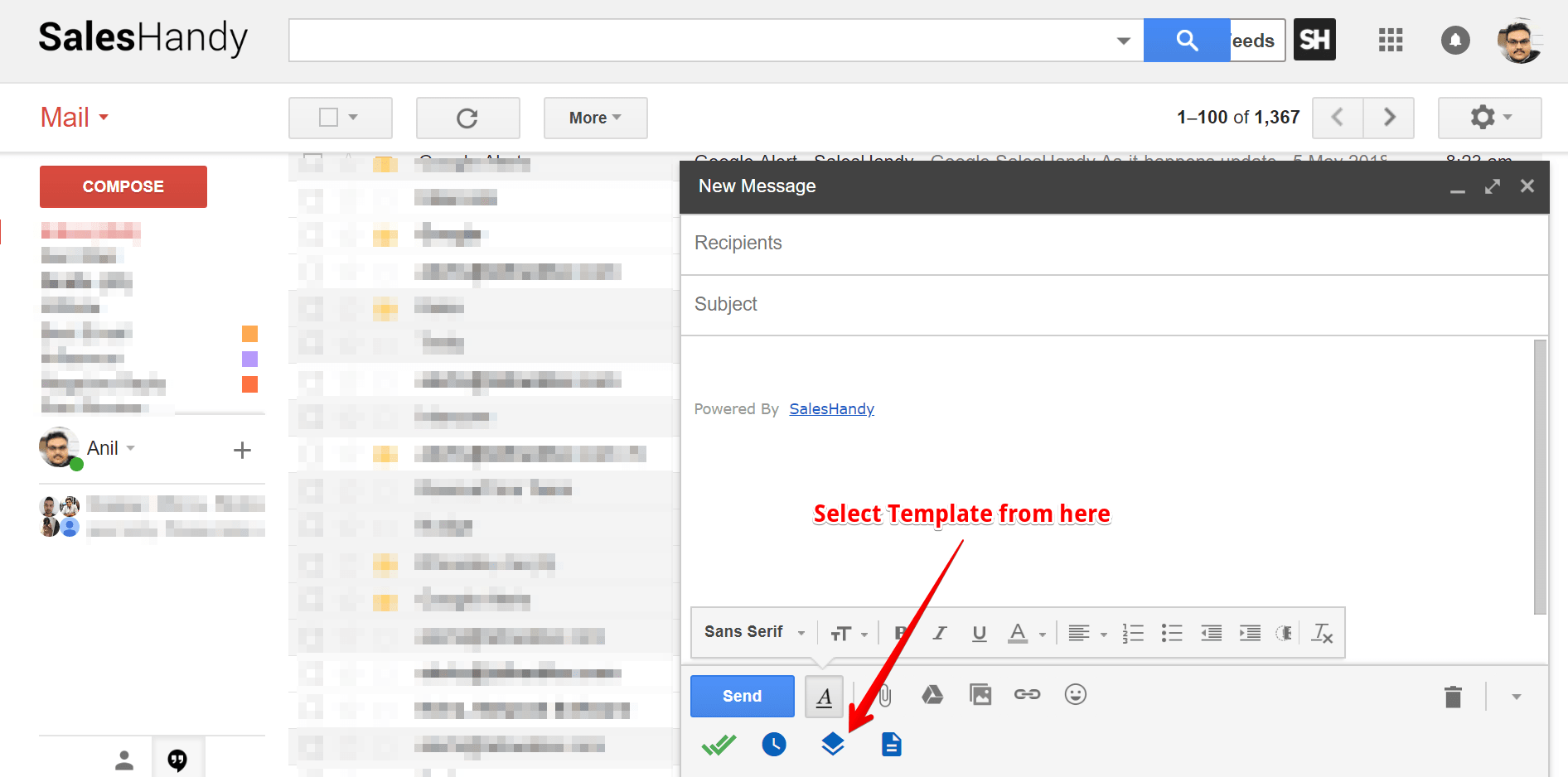Open SalesHandy template layers icon
The height and width of the screenshot is (777, 1568).
832,744
